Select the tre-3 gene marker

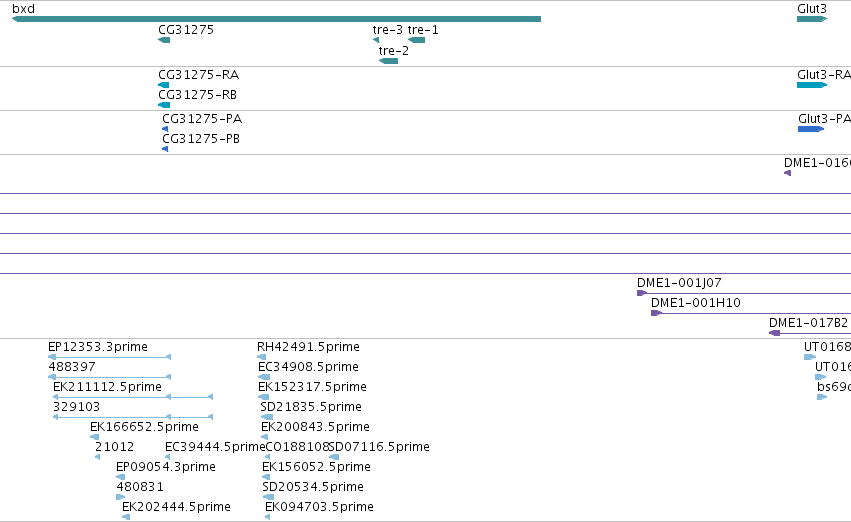[x=376, y=40]
